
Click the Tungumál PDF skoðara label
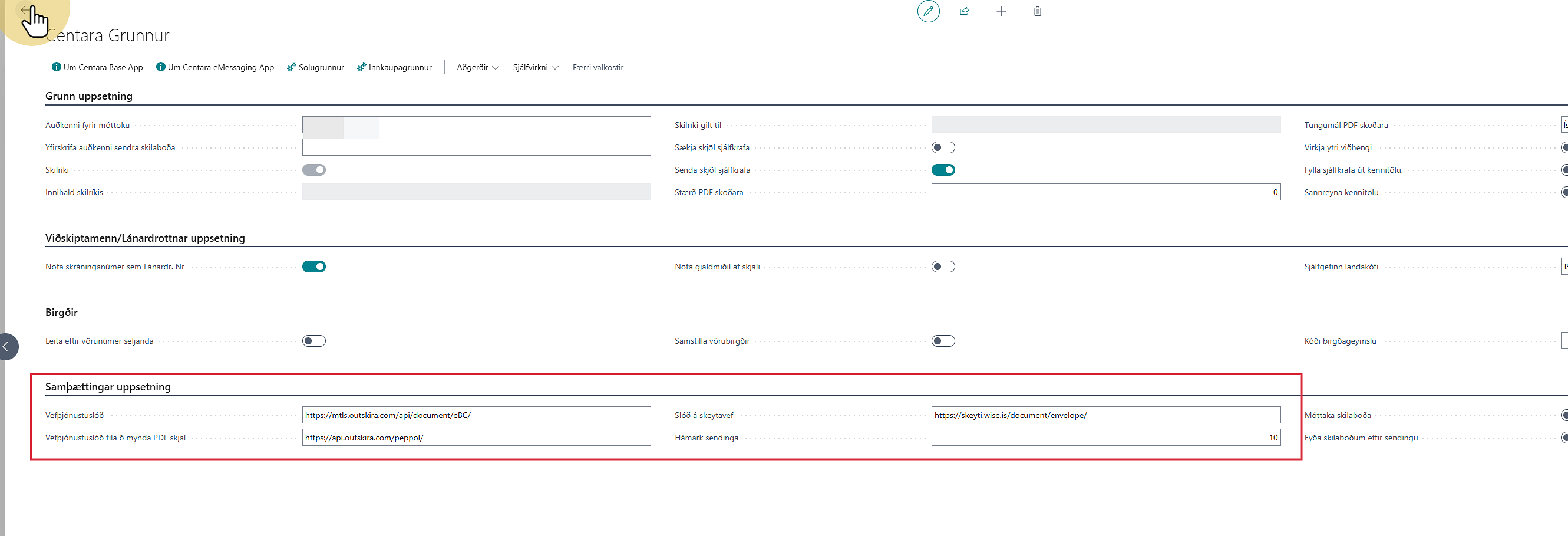[1346, 125]
